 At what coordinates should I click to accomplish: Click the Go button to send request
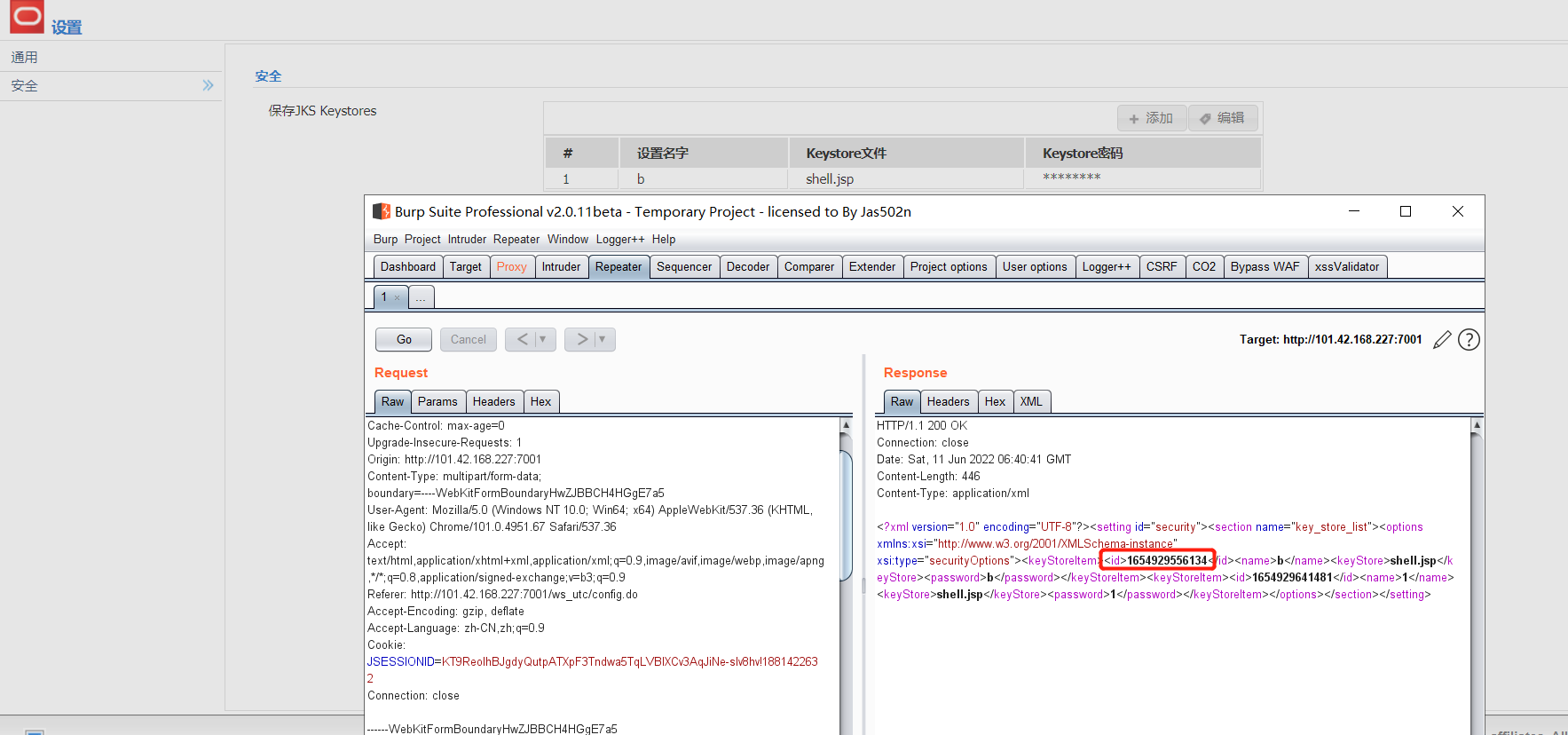coord(404,339)
